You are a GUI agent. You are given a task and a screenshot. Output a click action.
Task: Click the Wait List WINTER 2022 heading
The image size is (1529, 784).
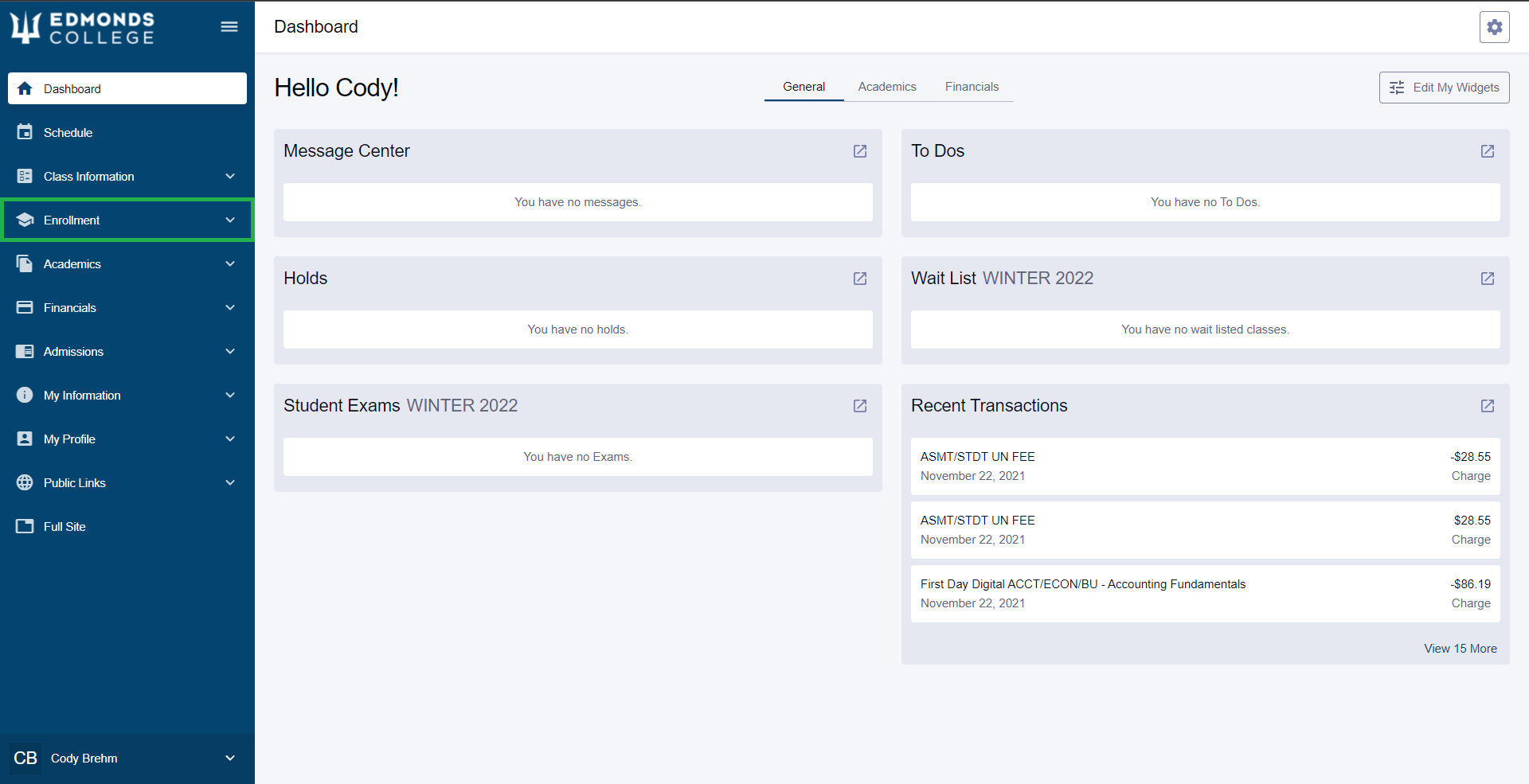pos(1002,279)
